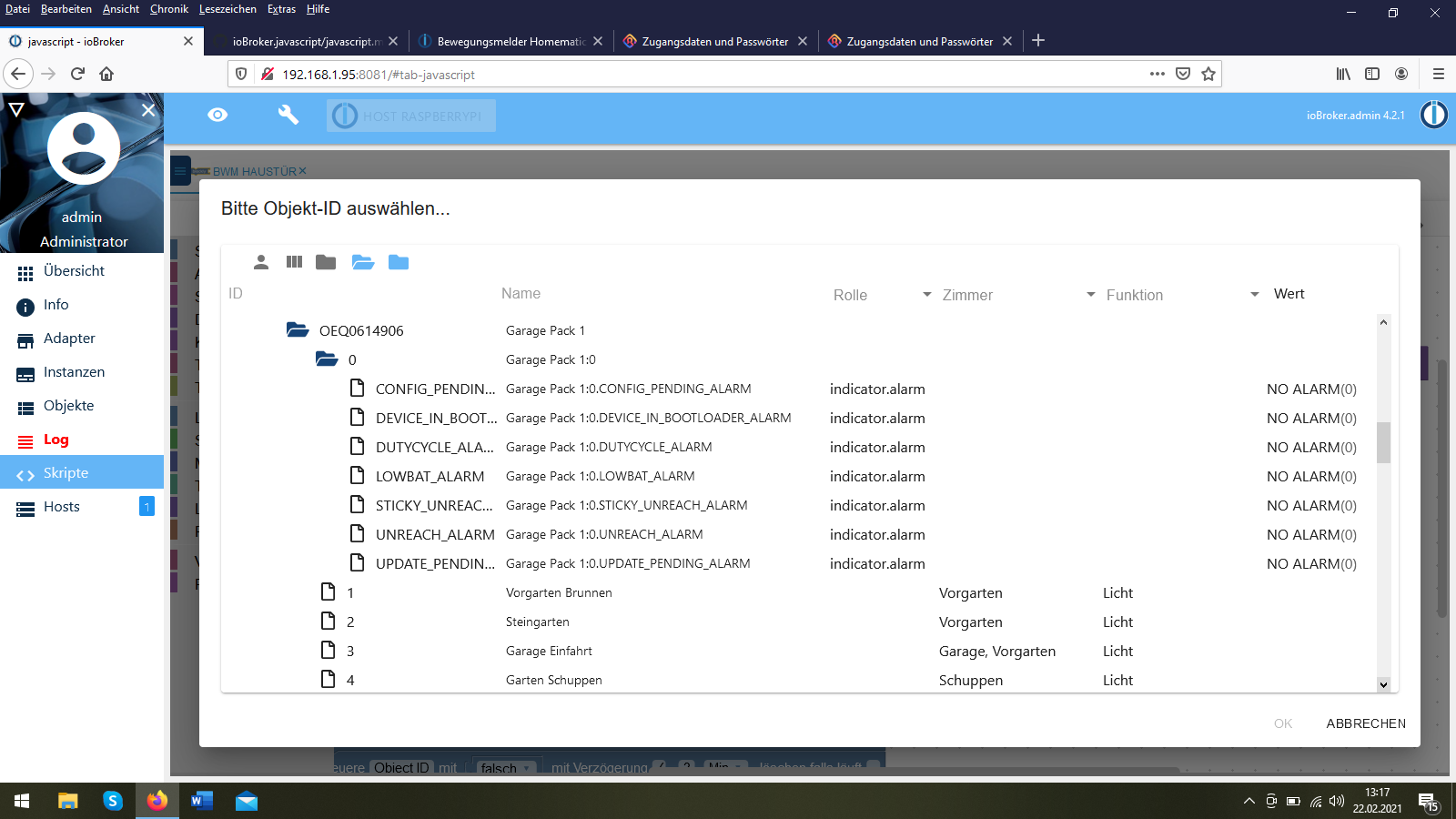Open the Lesezeichen menu
Image resolution: width=1456 pixels, height=819 pixels.
coord(227,9)
